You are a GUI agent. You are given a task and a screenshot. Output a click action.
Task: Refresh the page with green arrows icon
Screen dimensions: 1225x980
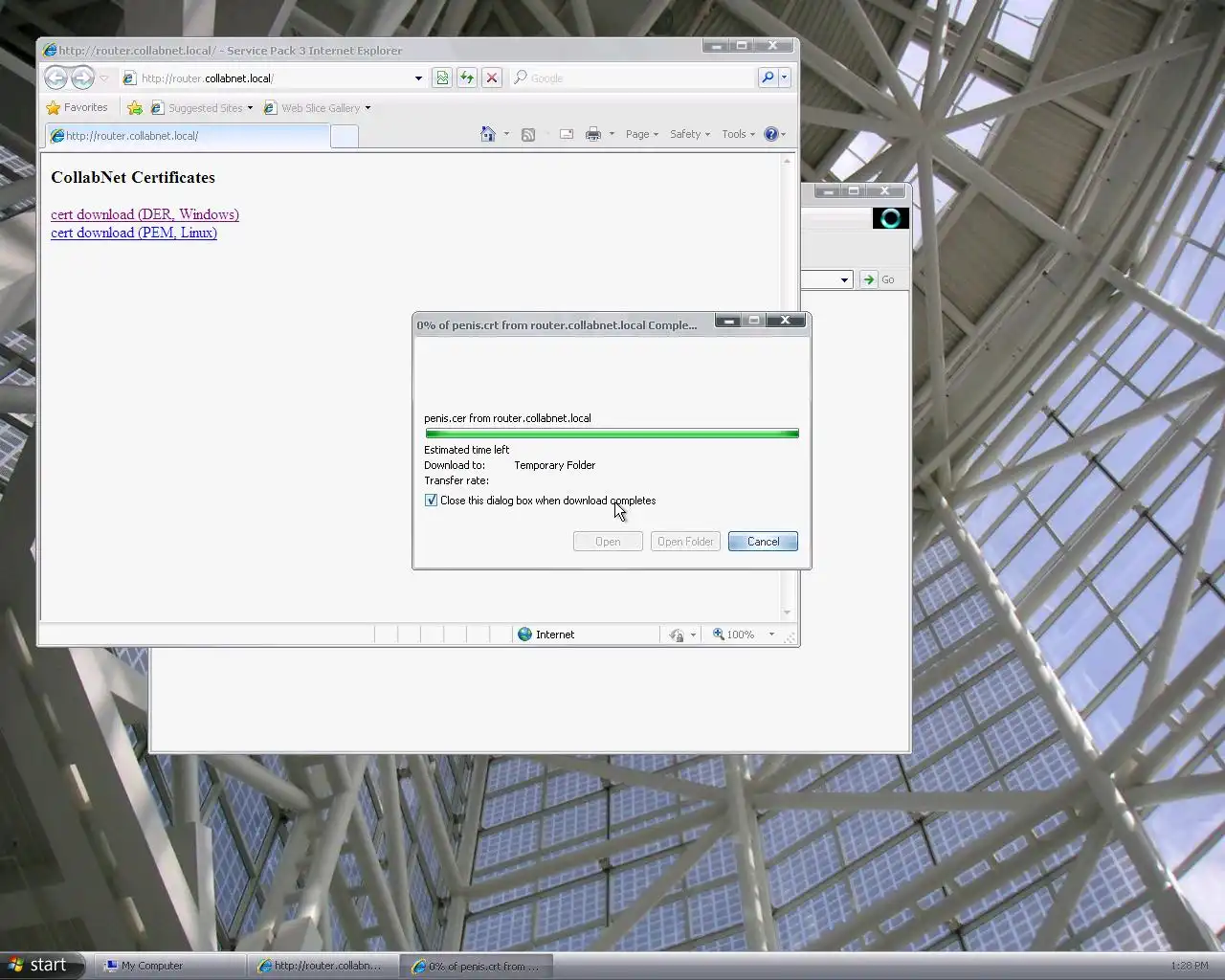(467, 78)
